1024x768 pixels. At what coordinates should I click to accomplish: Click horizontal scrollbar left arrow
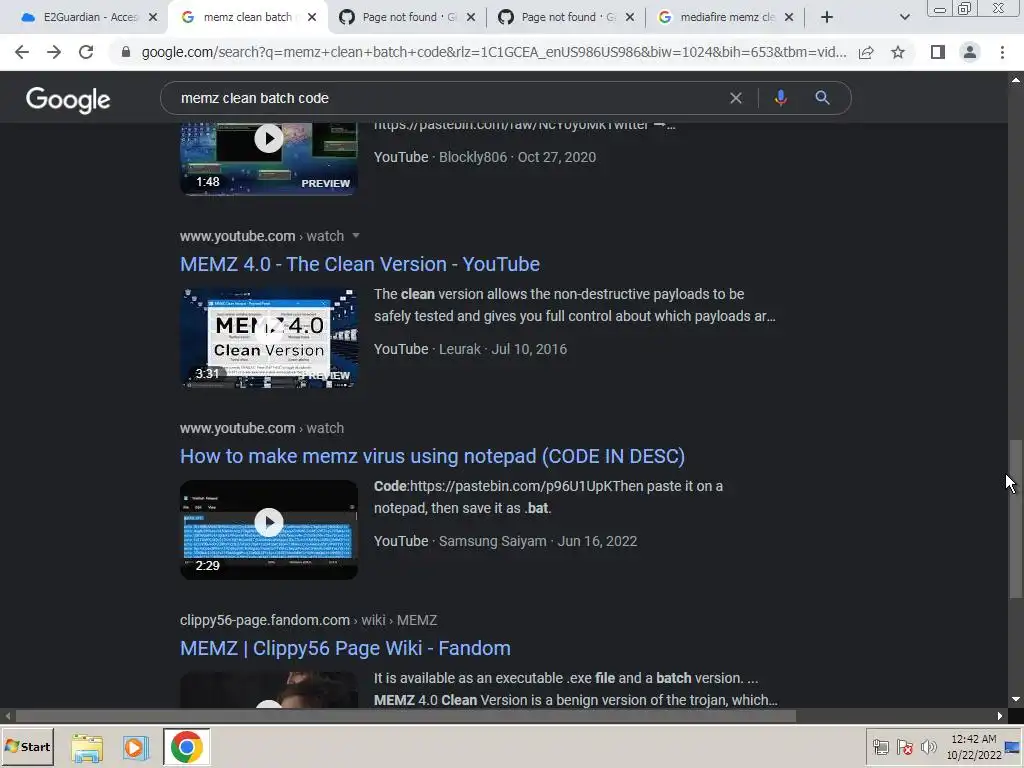pyautogui.click(x=8, y=716)
